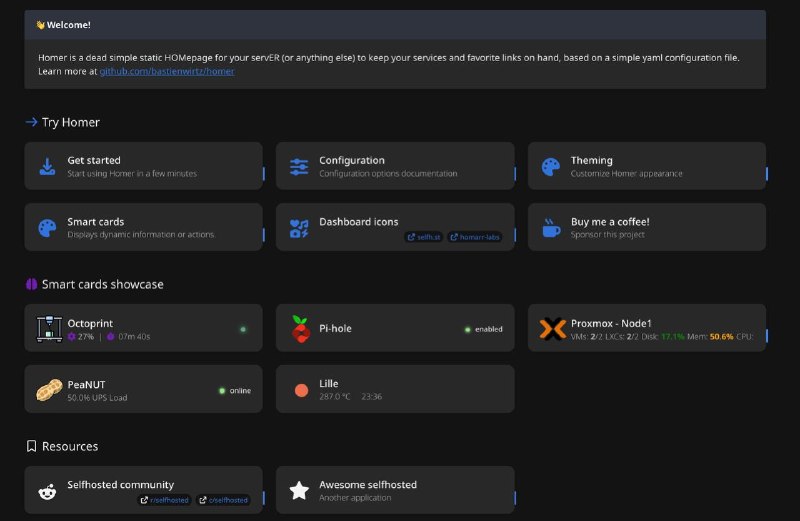The width and height of the screenshot is (800, 521).
Task: Click the Pi-hole raspberry logo
Action: point(301,329)
